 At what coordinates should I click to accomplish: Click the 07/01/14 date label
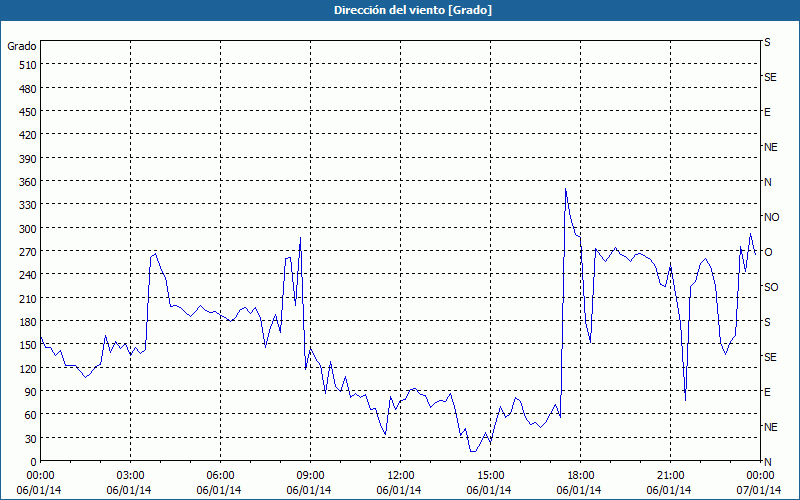click(759, 490)
